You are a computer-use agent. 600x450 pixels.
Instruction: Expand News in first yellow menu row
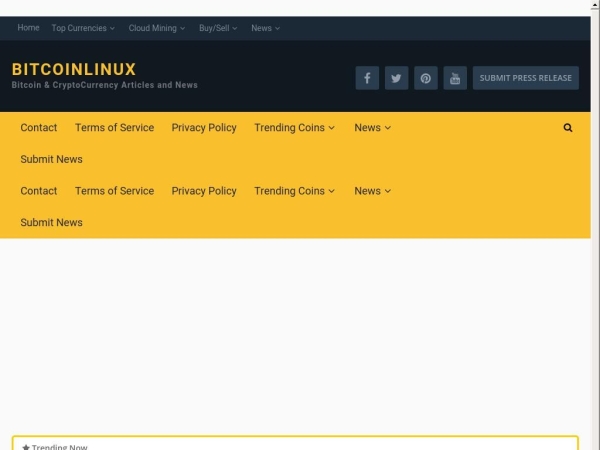[373, 128]
